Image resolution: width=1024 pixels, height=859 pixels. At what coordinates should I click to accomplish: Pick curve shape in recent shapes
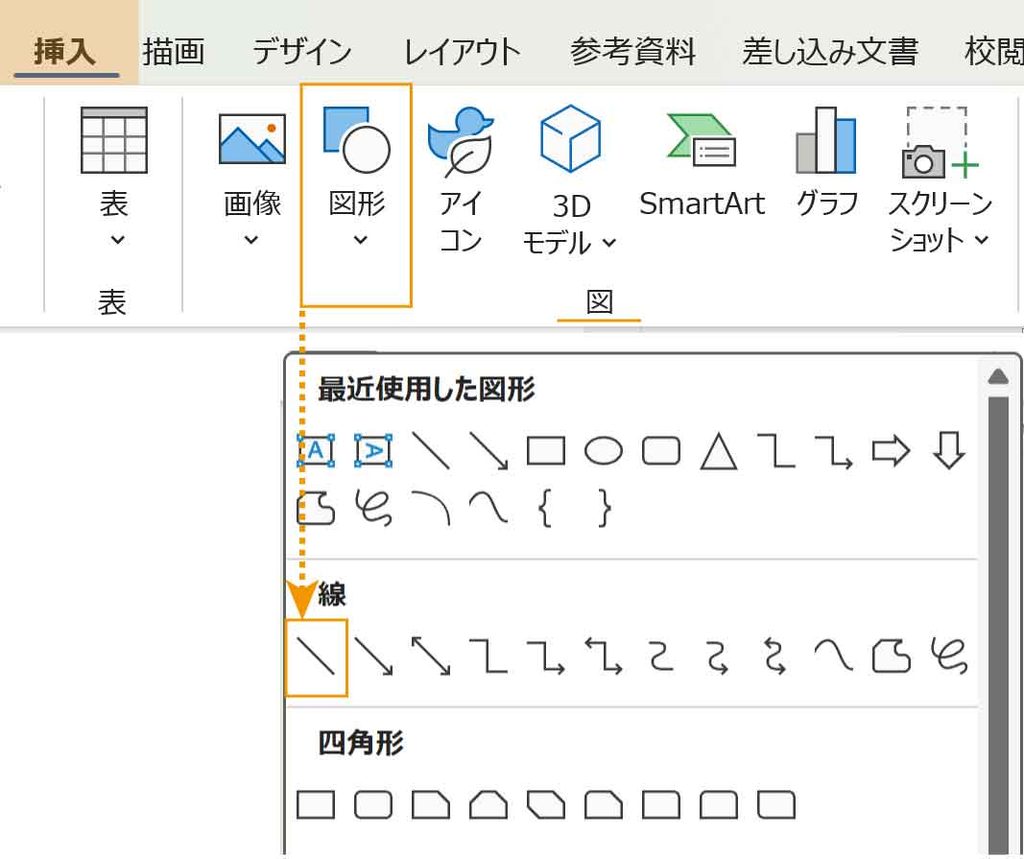(x=488, y=508)
